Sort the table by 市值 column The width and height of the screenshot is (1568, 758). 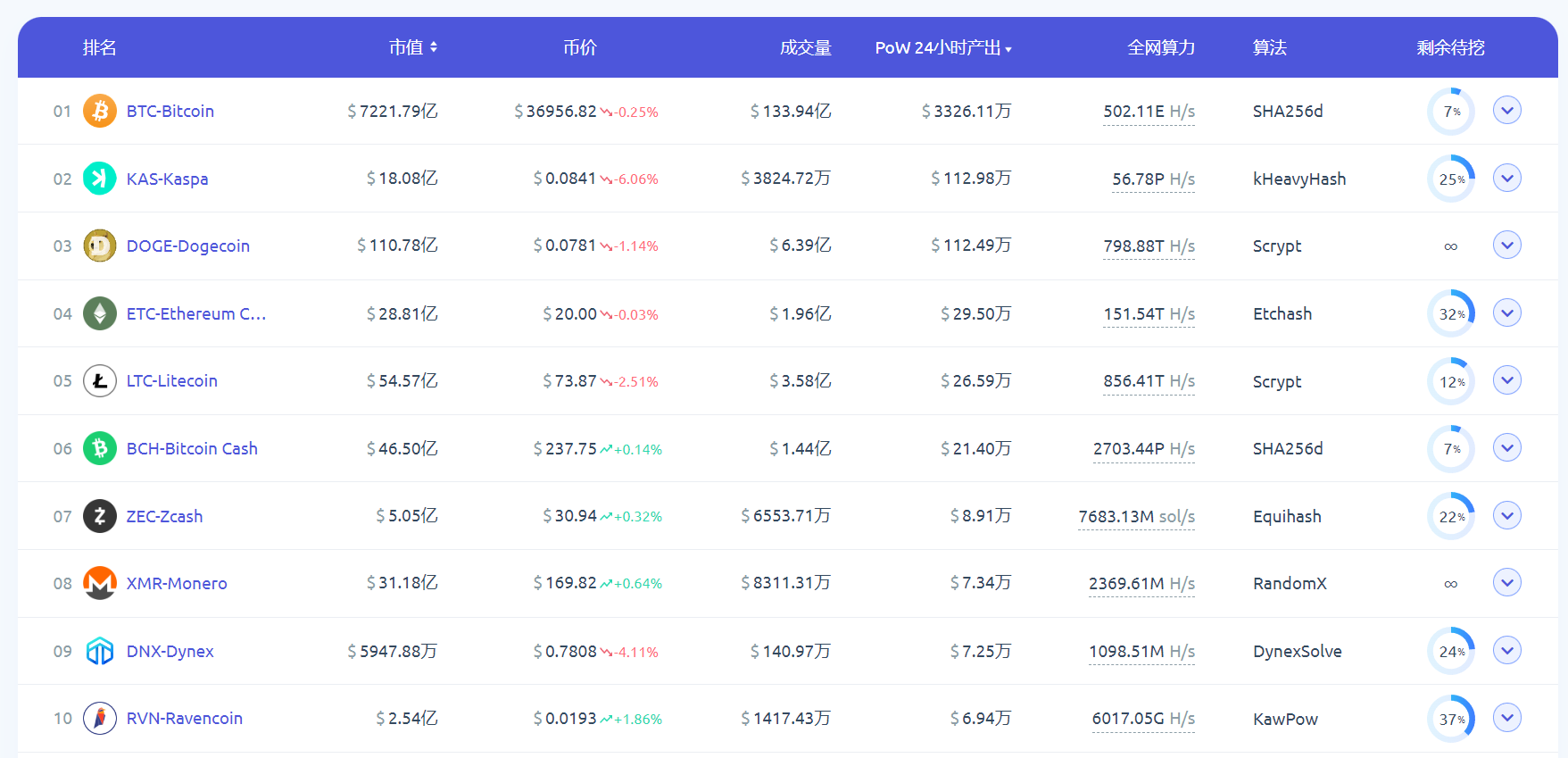coord(413,47)
